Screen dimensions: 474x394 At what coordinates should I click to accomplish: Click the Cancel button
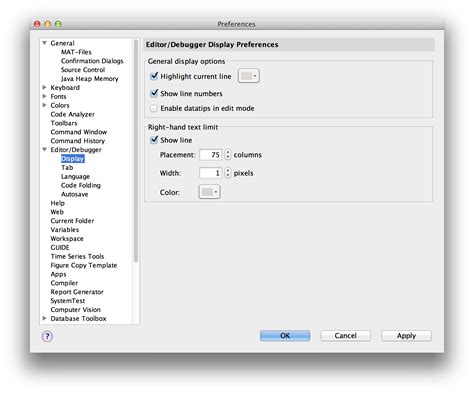[346, 336]
